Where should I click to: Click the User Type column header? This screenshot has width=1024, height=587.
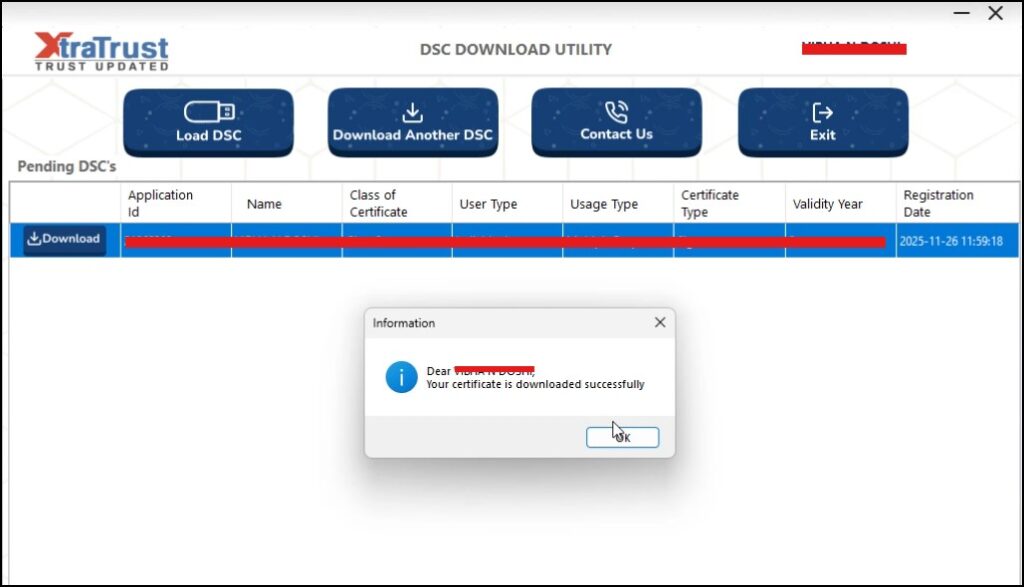488,204
